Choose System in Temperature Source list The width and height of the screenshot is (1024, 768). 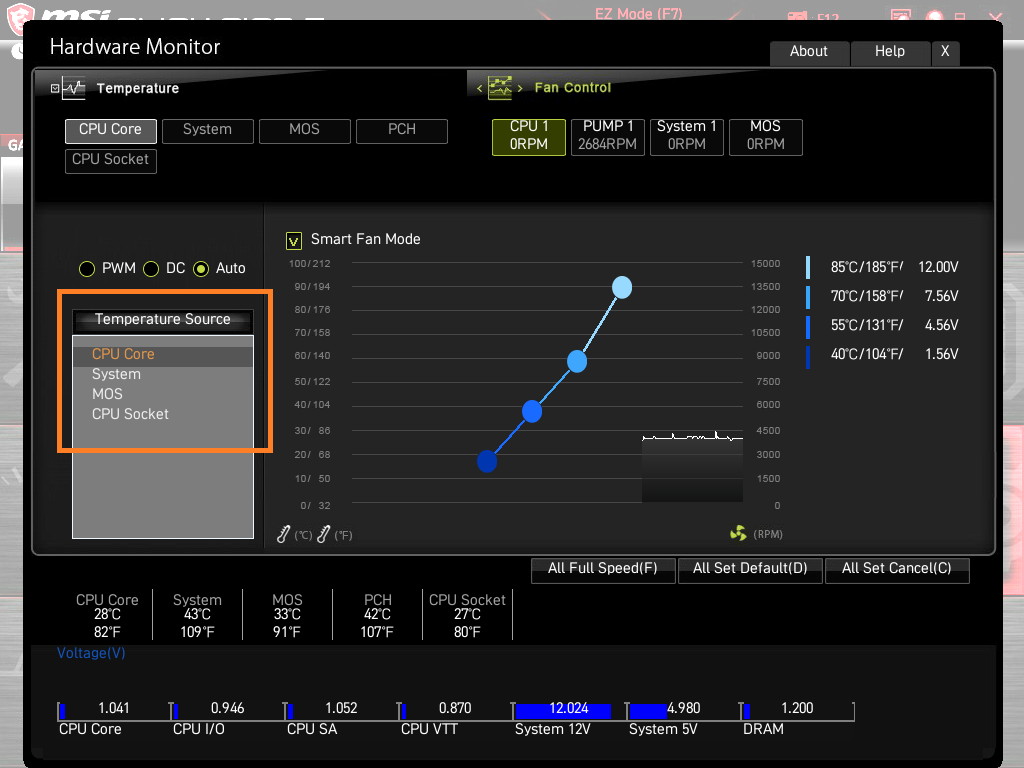116,374
